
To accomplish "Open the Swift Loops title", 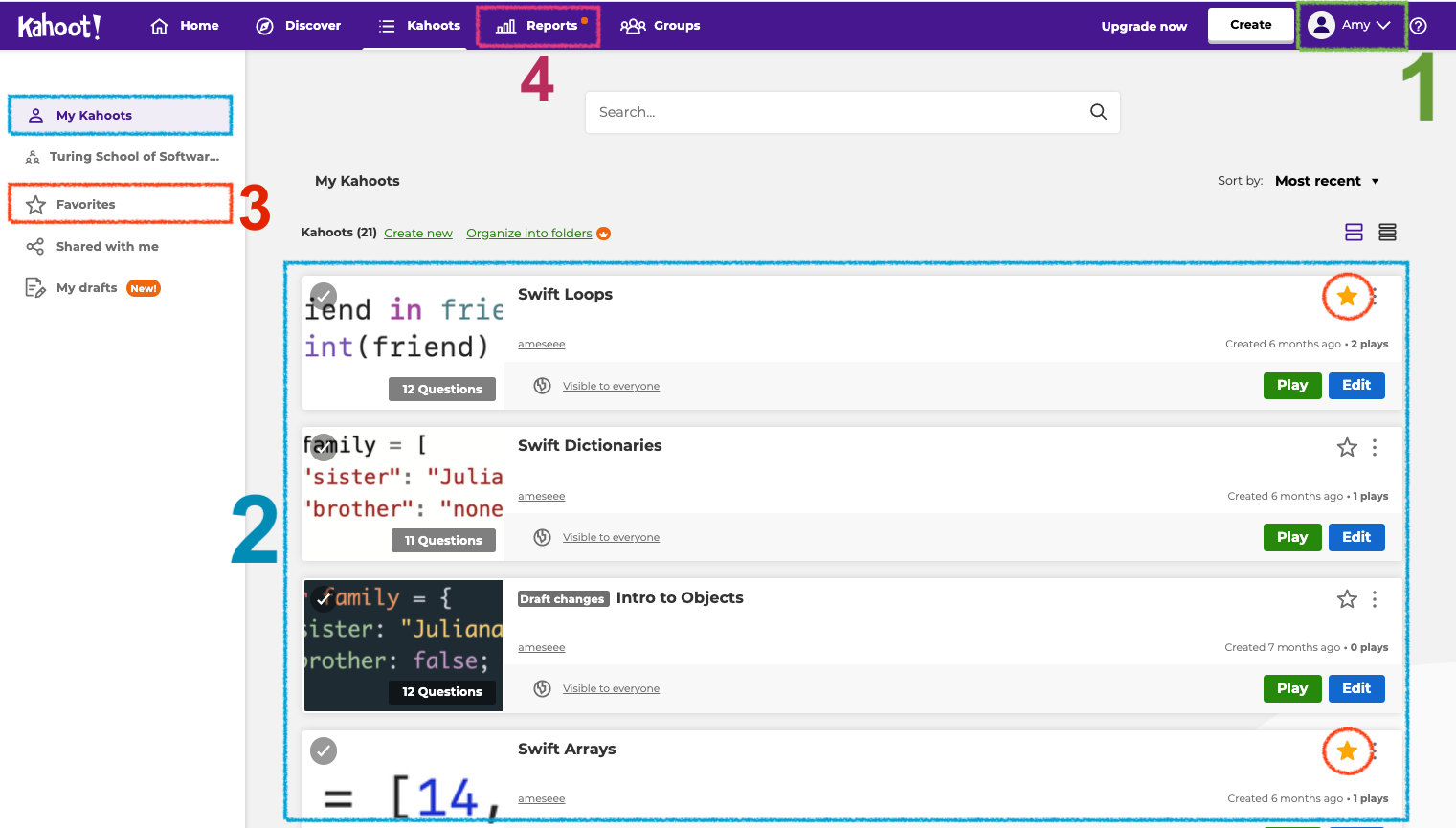I will point(565,295).
